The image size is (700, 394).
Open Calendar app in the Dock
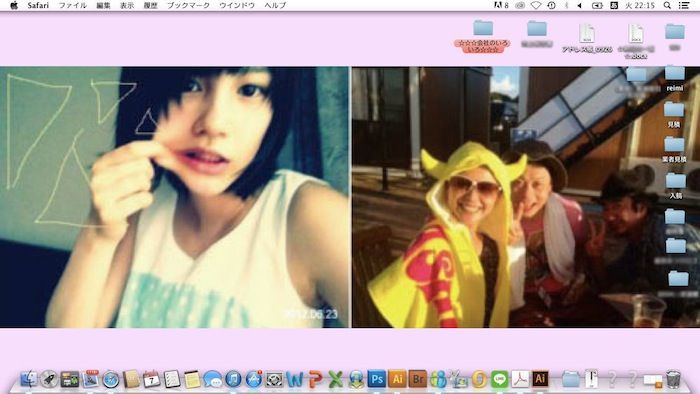151,379
